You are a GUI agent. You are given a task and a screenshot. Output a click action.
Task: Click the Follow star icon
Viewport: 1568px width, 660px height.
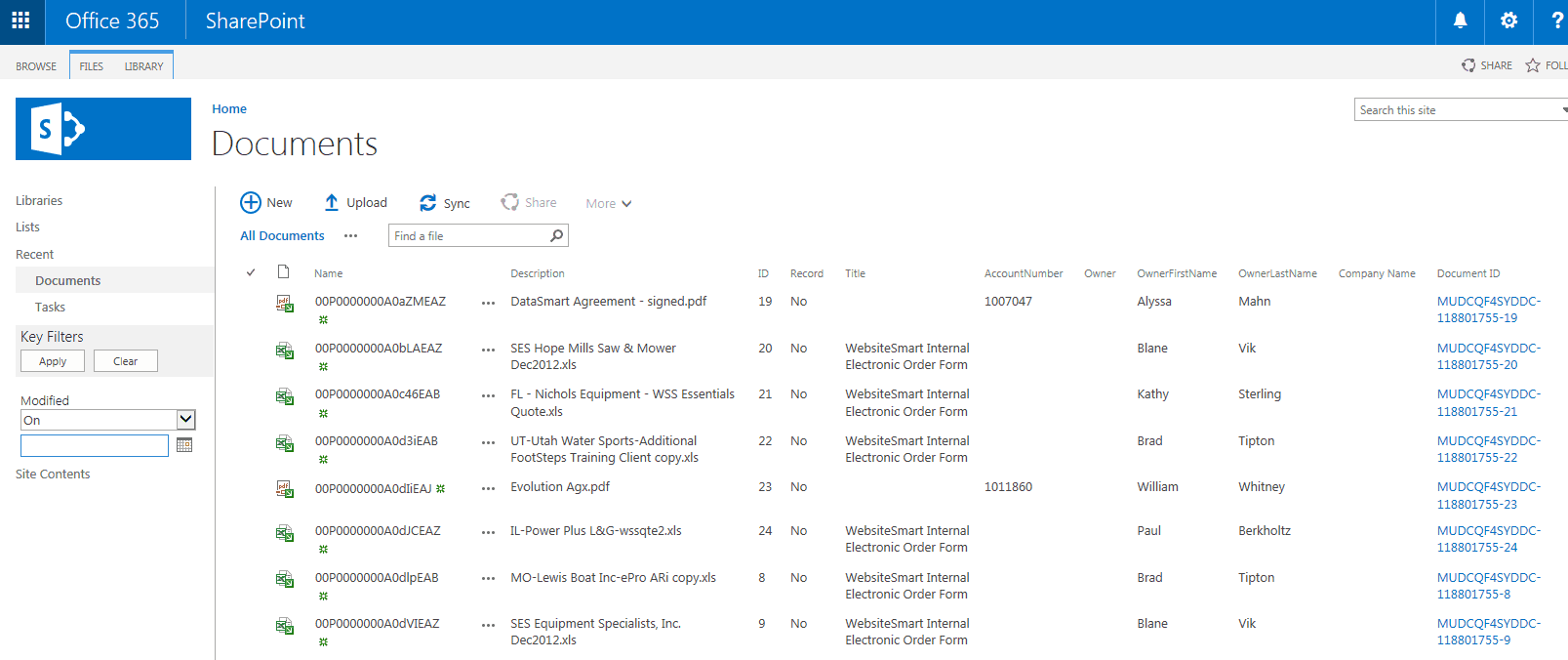click(x=1533, y=65)
